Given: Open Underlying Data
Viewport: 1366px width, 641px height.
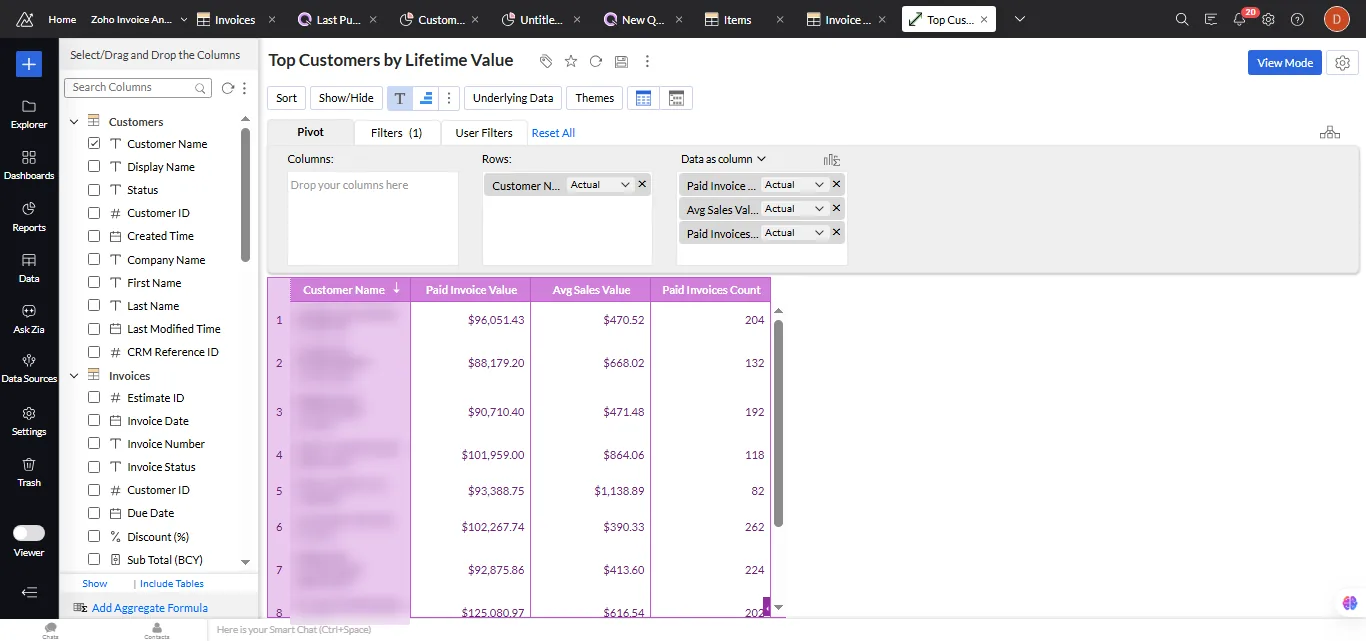Looking at the screenshot, I should point(513,98).
